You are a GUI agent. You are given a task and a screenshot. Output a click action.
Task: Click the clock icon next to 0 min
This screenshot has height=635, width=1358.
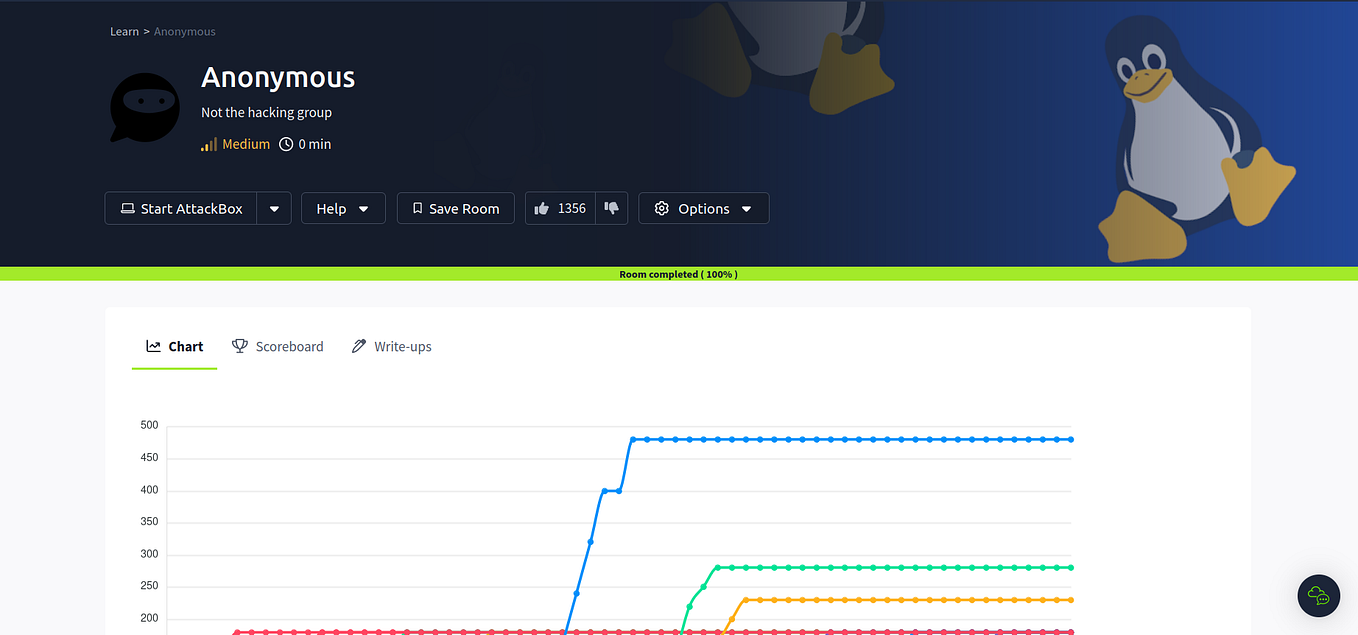click(285, 144)
